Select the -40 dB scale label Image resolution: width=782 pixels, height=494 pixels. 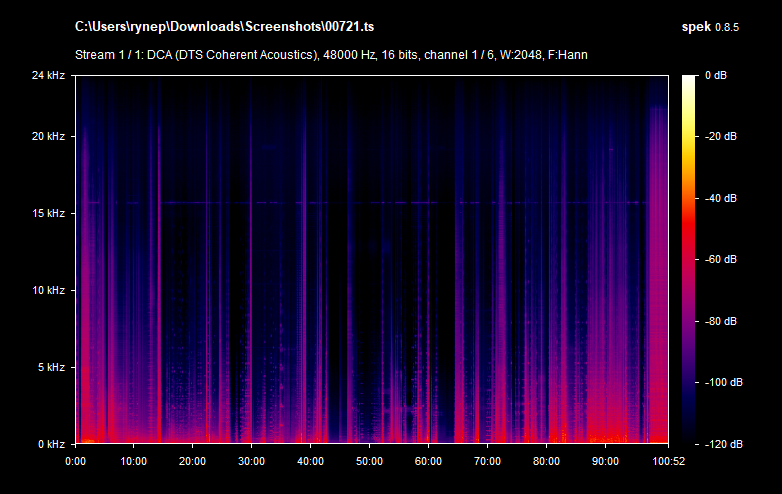click(x=720, y=198)
